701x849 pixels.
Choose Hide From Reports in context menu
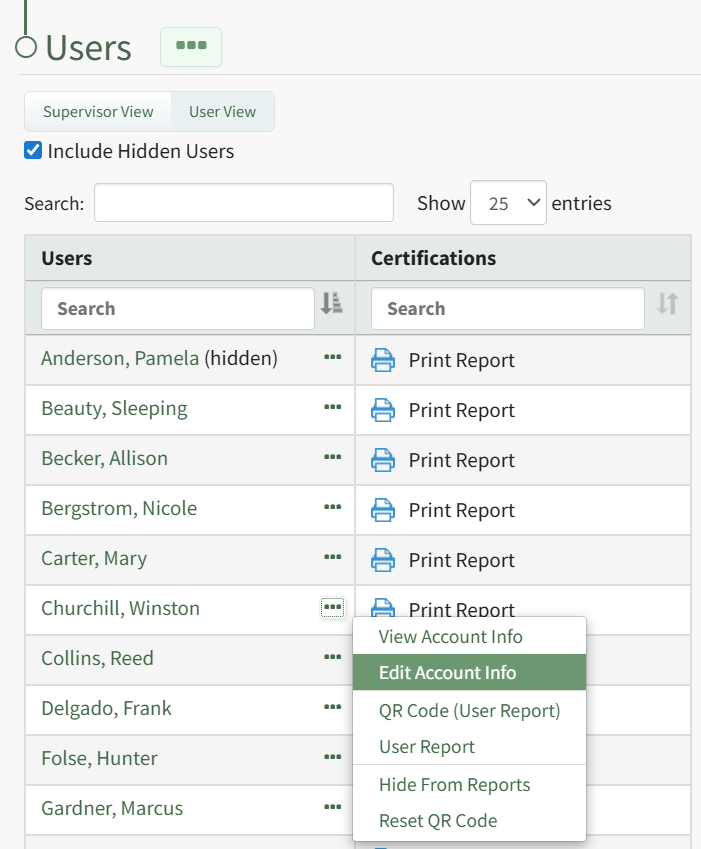point(454,785)
